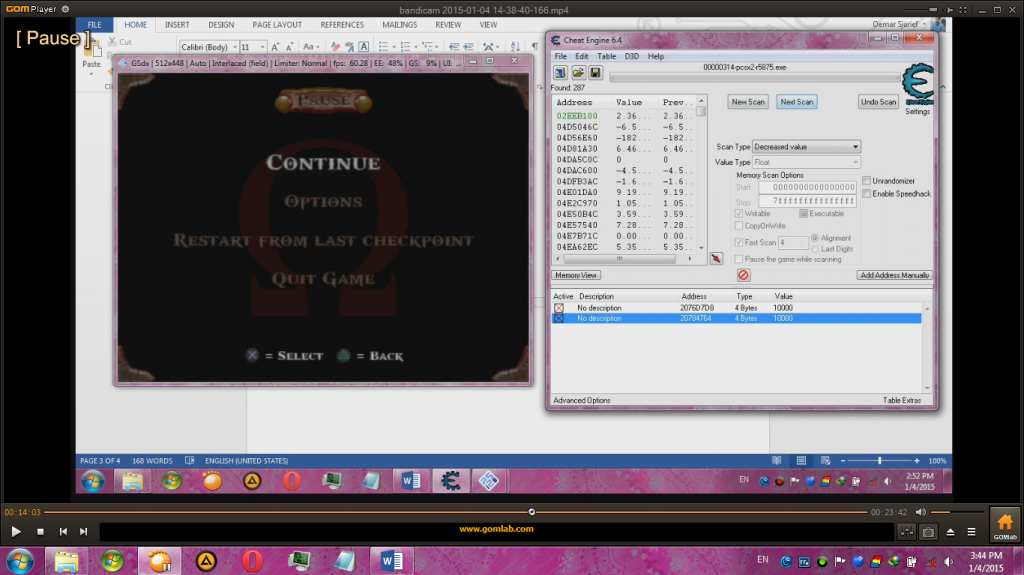Open the GOM Player playlist icon

(971, 533)
